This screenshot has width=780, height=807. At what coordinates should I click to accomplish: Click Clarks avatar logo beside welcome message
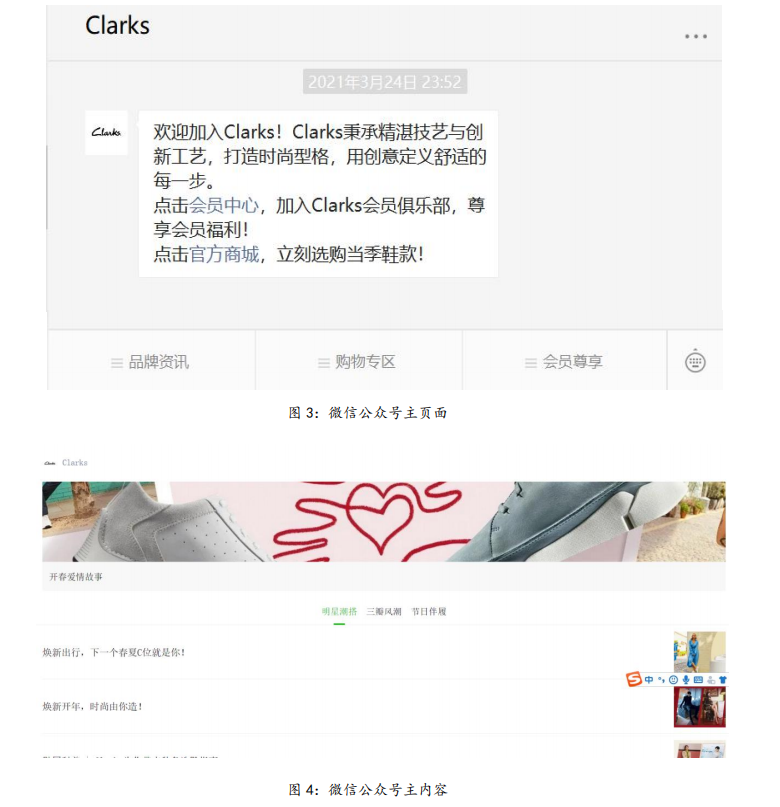[x=106, y=132]
